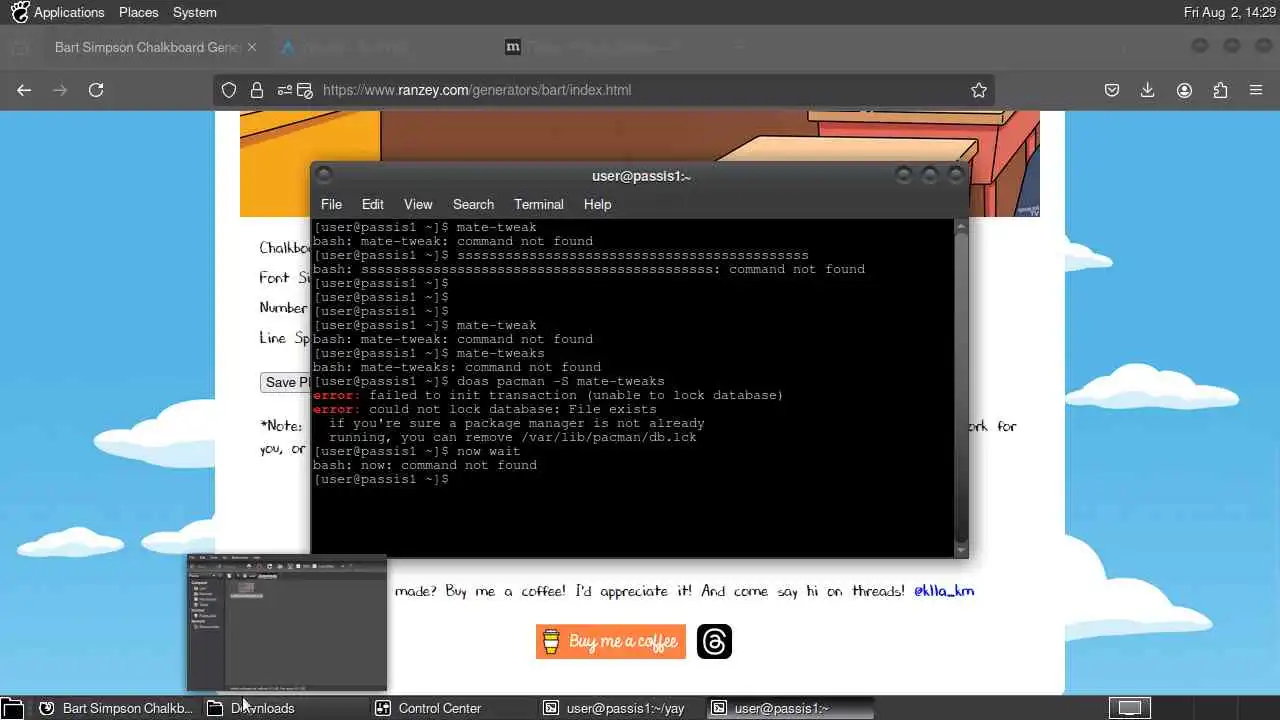The width and height of the screenshot is (1280, 720).
Task: Click terminal scrollbar down arrow
Action: coord(961,550)
